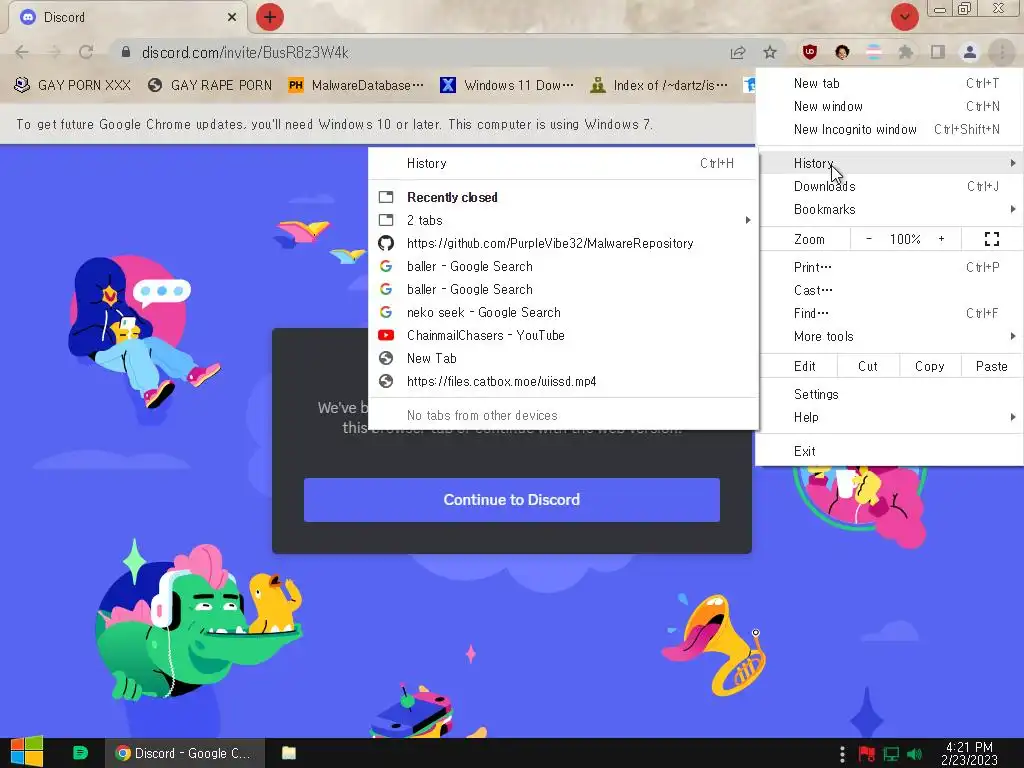Show hidden tray icons via dots
The height and width of the screenshot is (768, 1024).
click(x=842, y=754)
